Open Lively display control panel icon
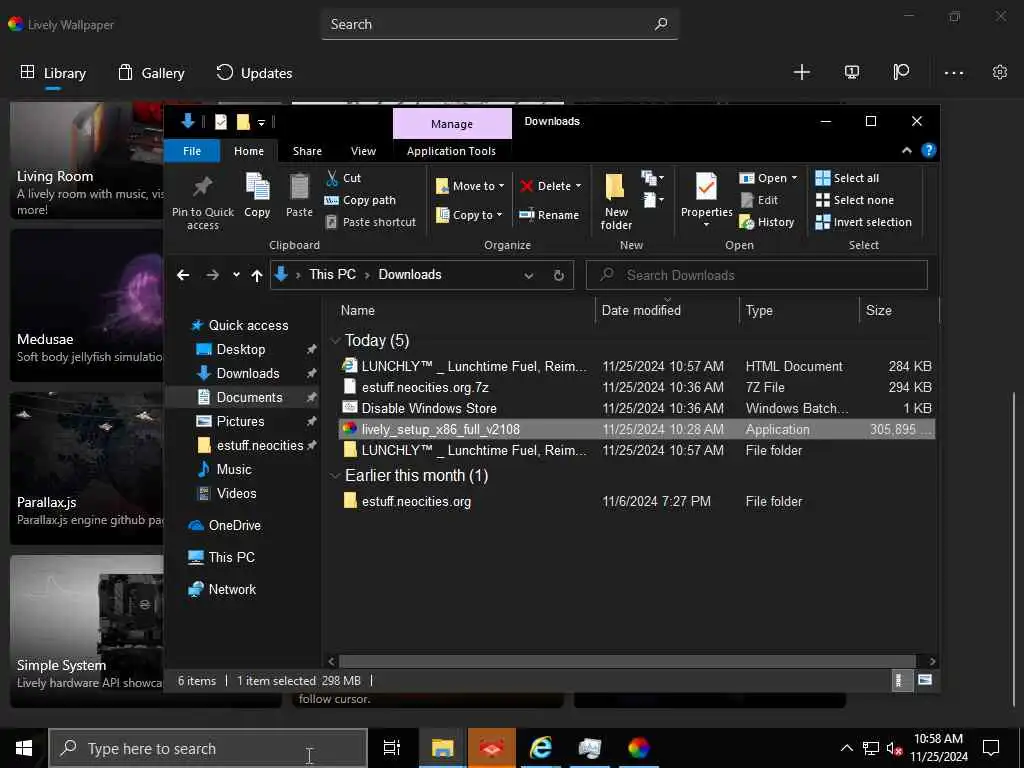 852,72
